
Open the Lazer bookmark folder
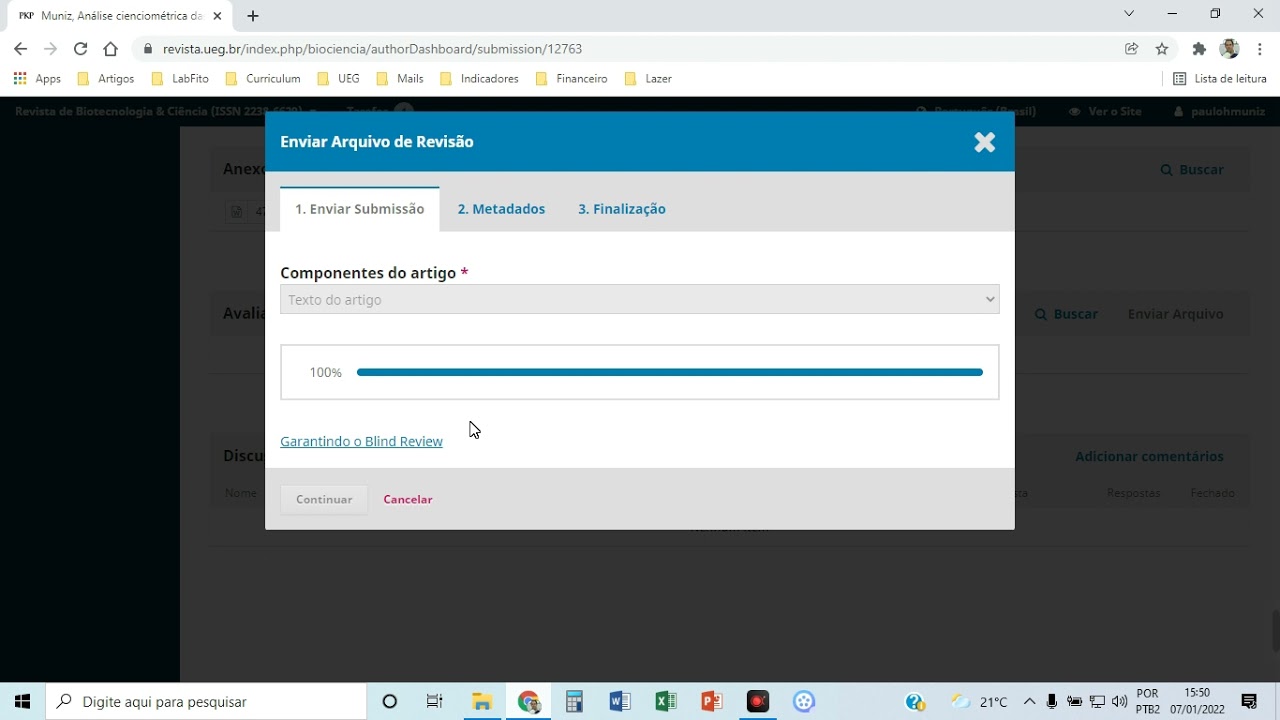[648, 78]
